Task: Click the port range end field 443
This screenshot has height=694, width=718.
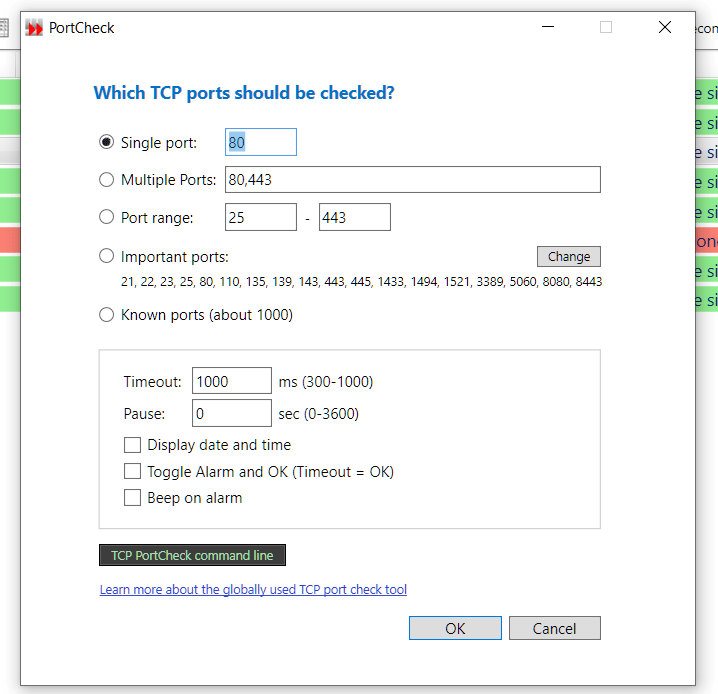Action: pyautogui.click(x=355, y=217)
